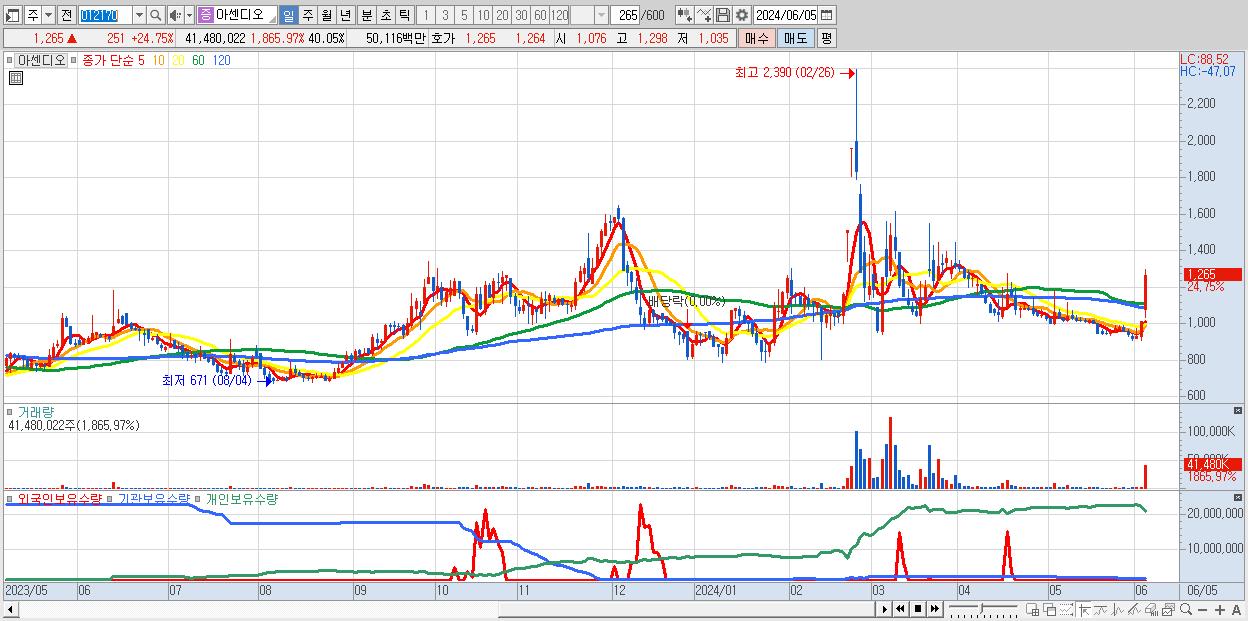The image size is (1248, 621).
Task: Click the 평 button
Action: pyautogui.click(x=826, y=38)
